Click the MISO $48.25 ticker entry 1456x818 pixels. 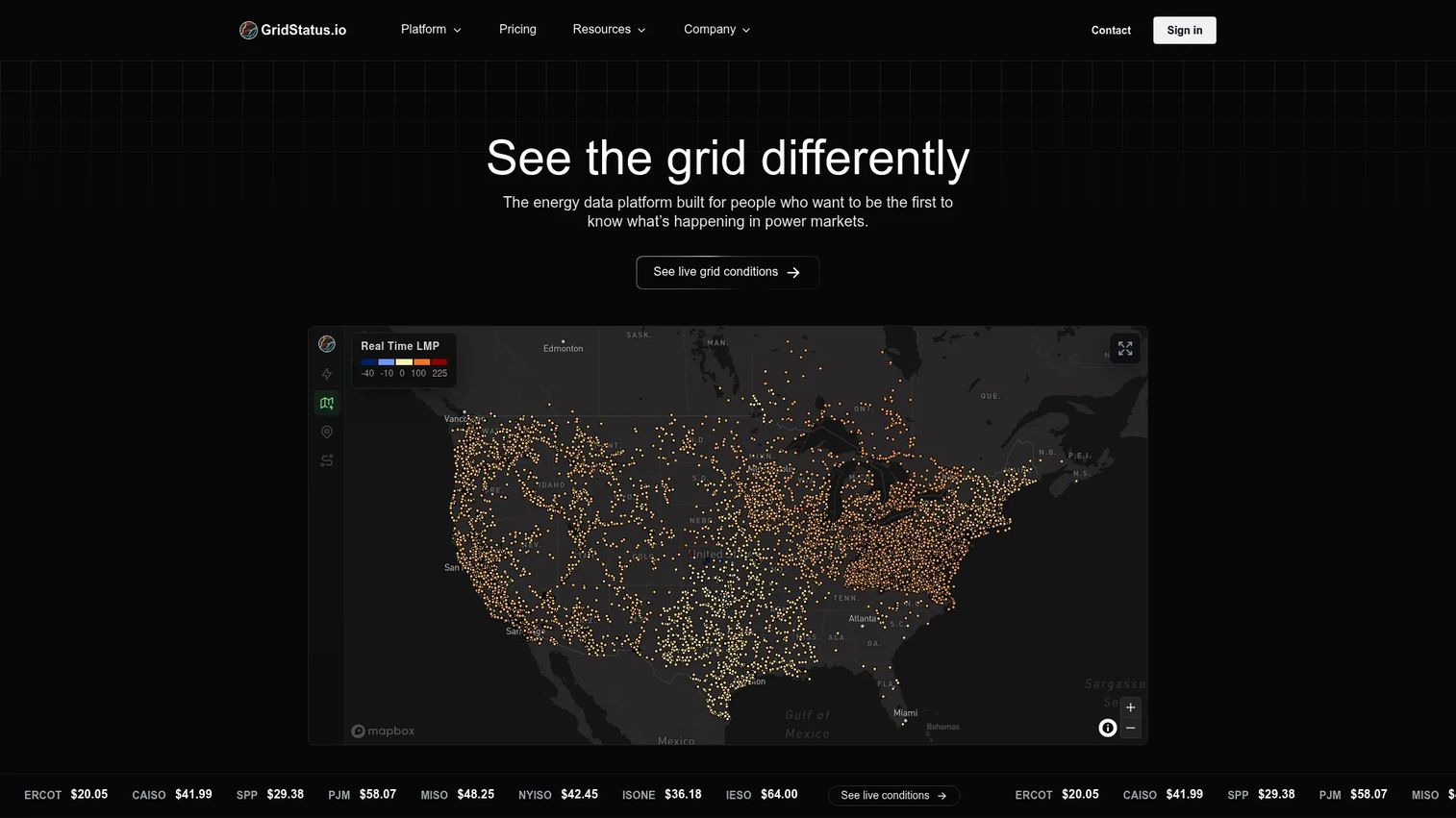458,795
